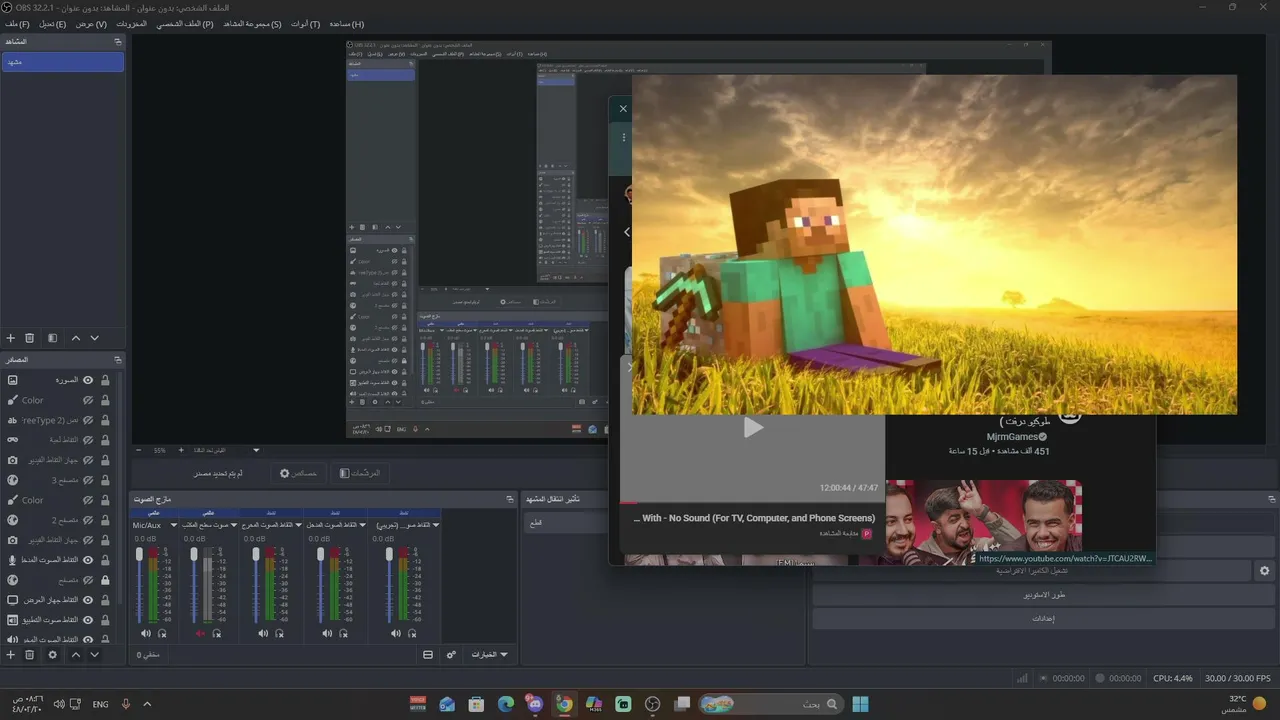Image resolution: width=1280 pixels, height=720 pixels.
Task: Open Chrome from the taskbar
Action: [x=564, y=704]
